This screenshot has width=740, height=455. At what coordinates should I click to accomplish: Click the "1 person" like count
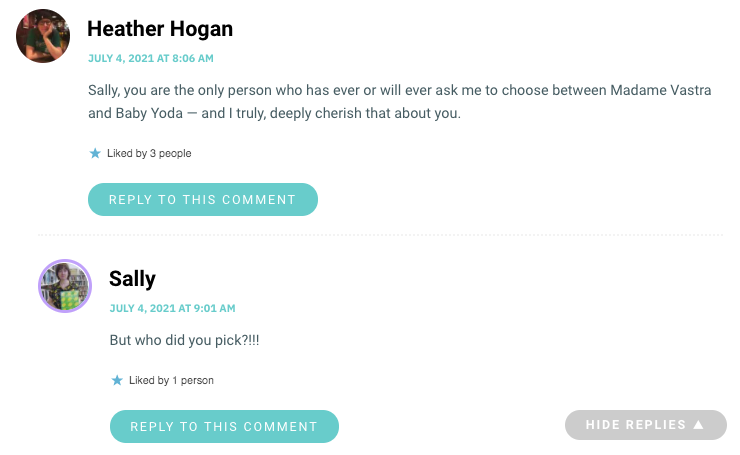193,380
